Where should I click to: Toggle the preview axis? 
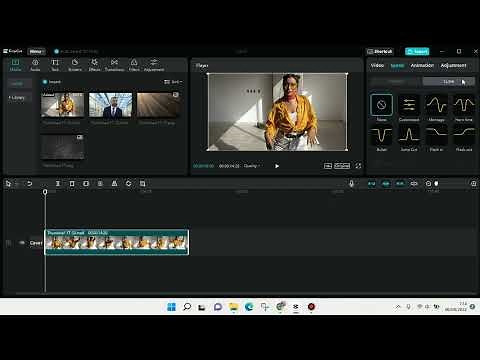(414, 183)
